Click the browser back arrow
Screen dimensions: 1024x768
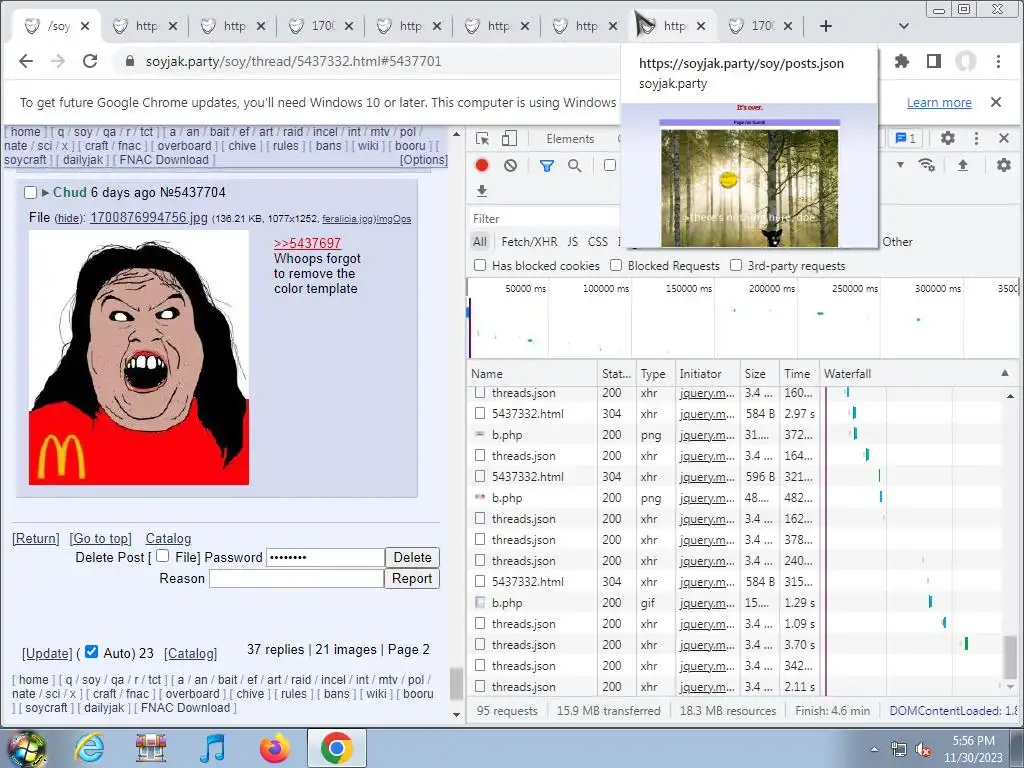(x=26, y=61)
